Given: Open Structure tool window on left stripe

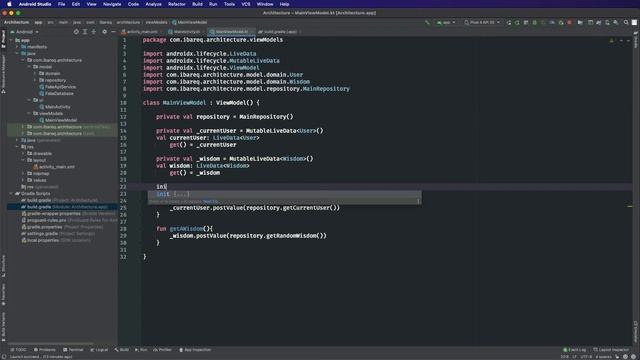Looking at the screenshot, I should [x=3, y=266].
